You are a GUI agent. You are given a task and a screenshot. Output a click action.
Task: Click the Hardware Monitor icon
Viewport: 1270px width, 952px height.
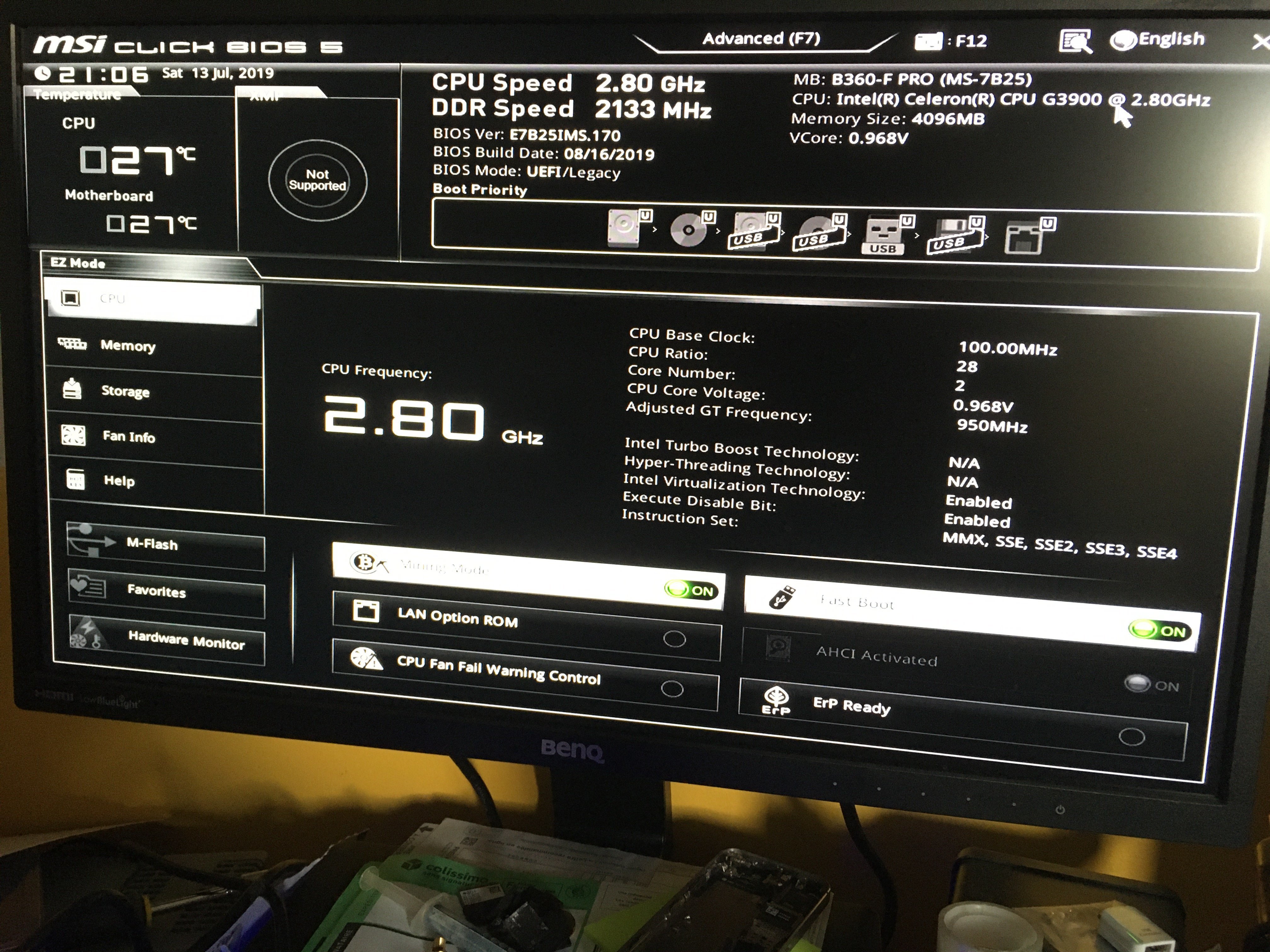86,633
